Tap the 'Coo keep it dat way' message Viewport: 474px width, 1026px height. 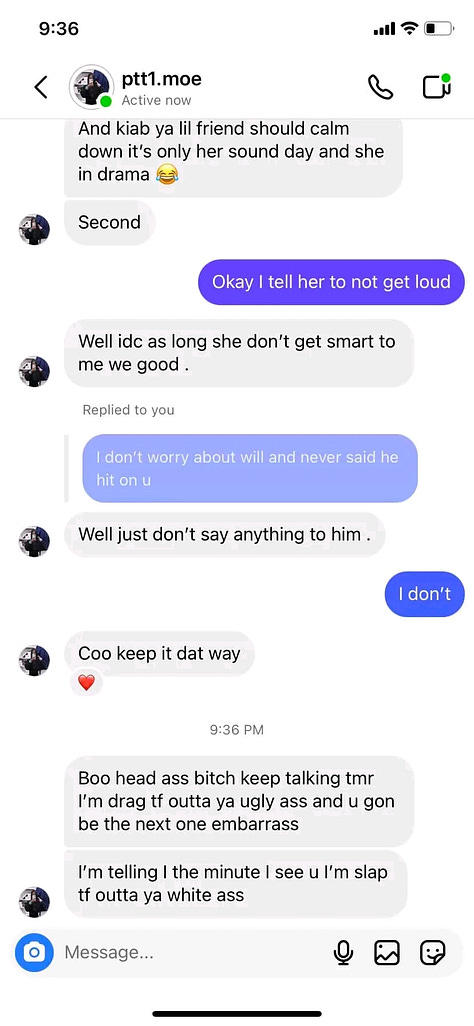159,653
